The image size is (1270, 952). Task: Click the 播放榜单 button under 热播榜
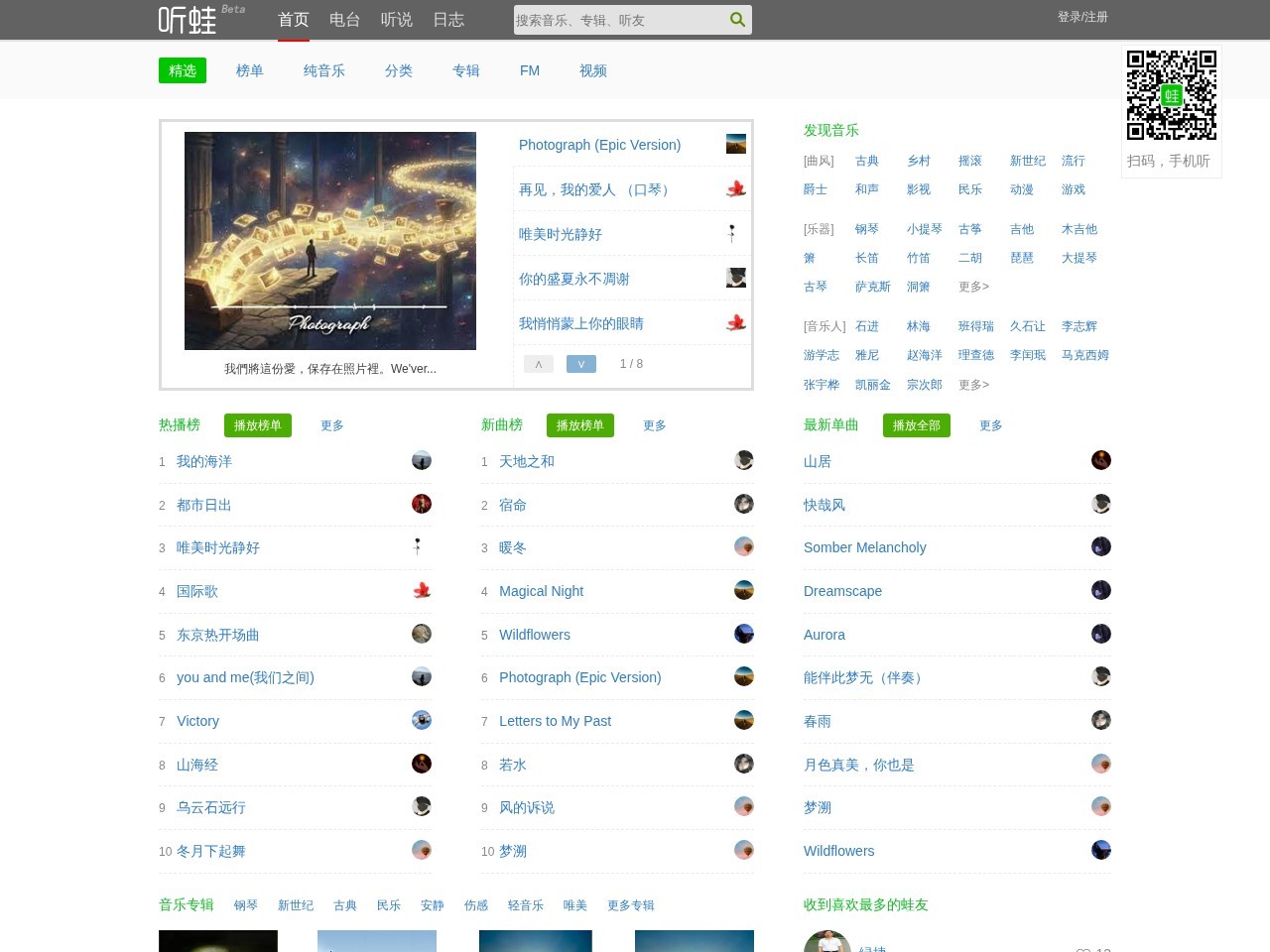258,425
